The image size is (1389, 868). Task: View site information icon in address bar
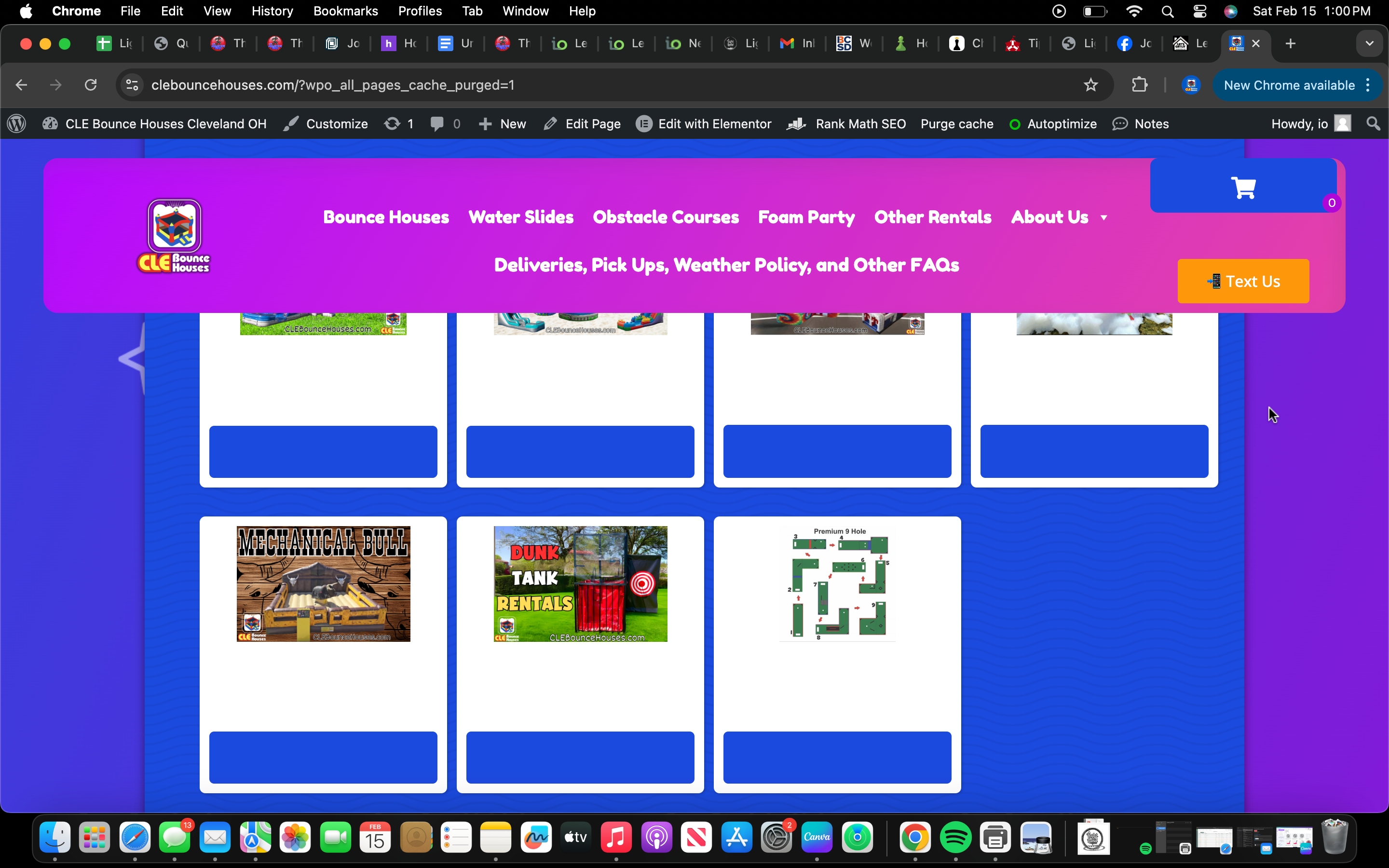tap(132, 85)
